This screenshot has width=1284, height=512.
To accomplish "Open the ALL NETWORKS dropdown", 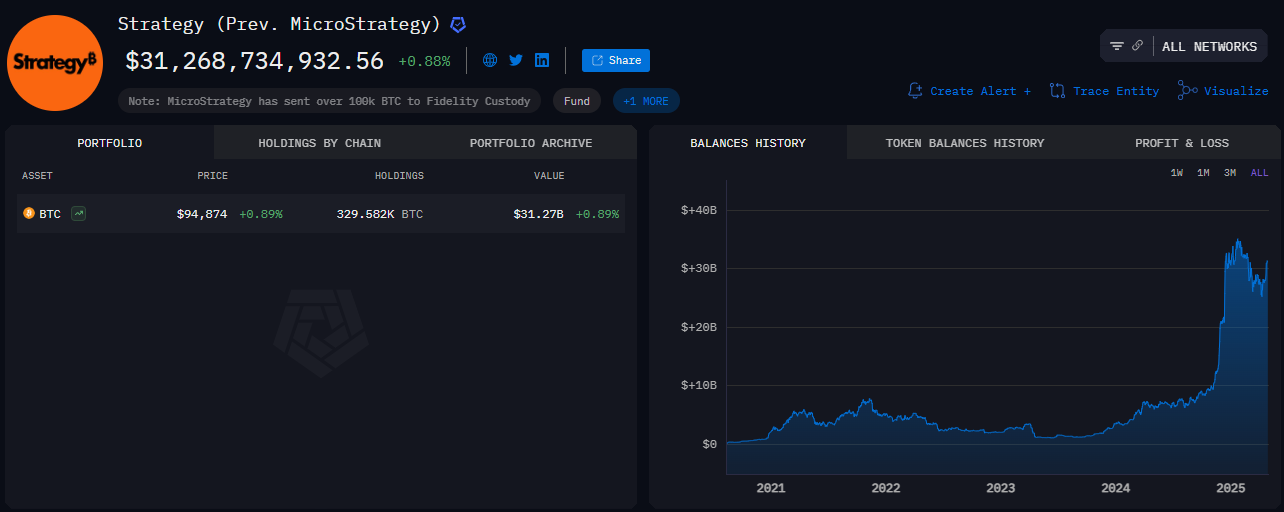I will [x=1209, y=47].
